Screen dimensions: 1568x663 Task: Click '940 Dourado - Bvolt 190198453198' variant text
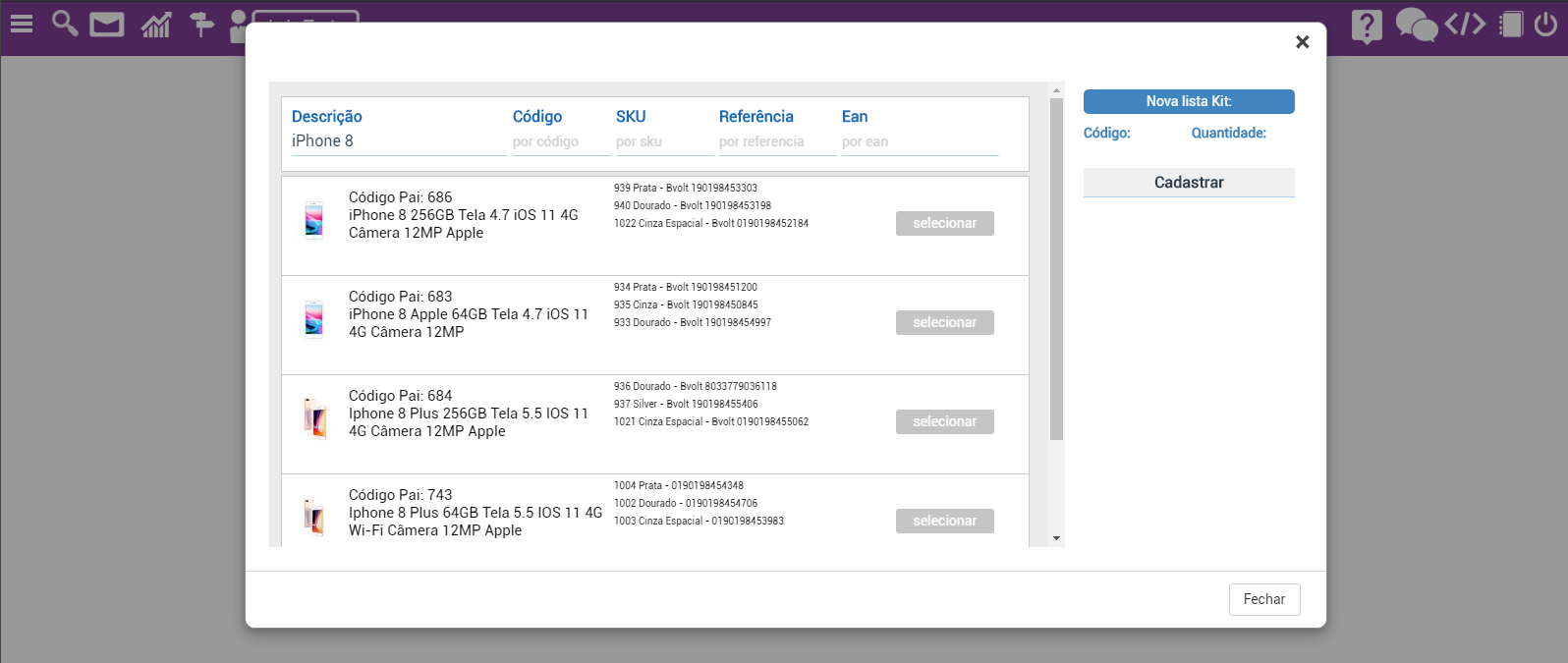693,205
